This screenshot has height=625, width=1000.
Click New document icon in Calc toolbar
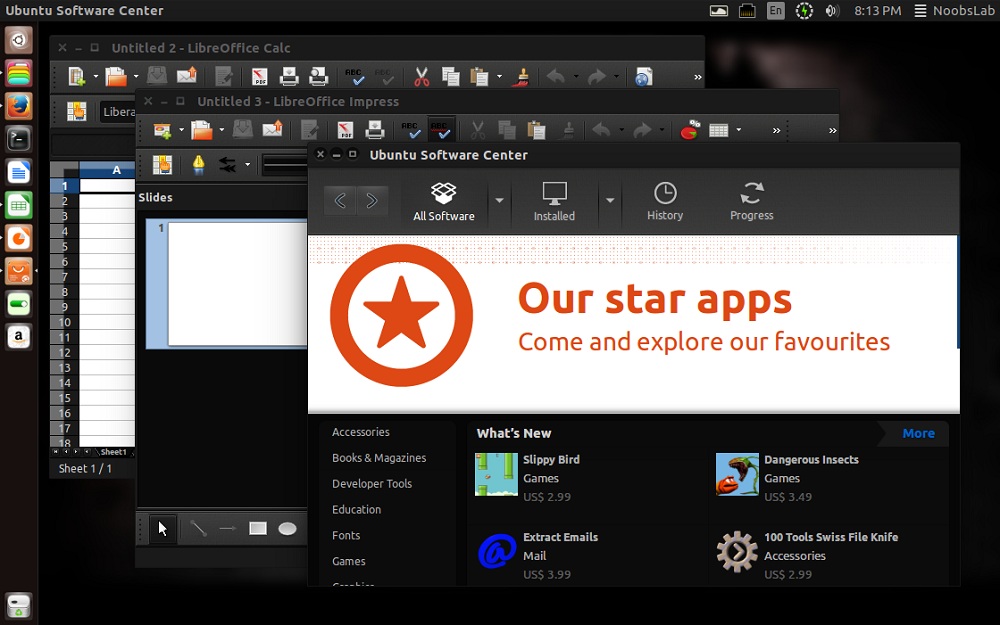(x=77, y=77)
